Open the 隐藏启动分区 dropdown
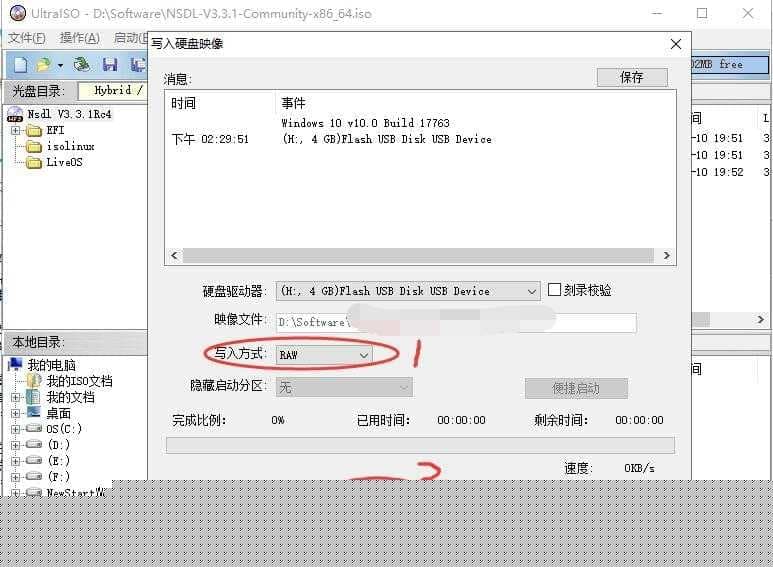The image size is (773, 567). (x=344, y=388)
